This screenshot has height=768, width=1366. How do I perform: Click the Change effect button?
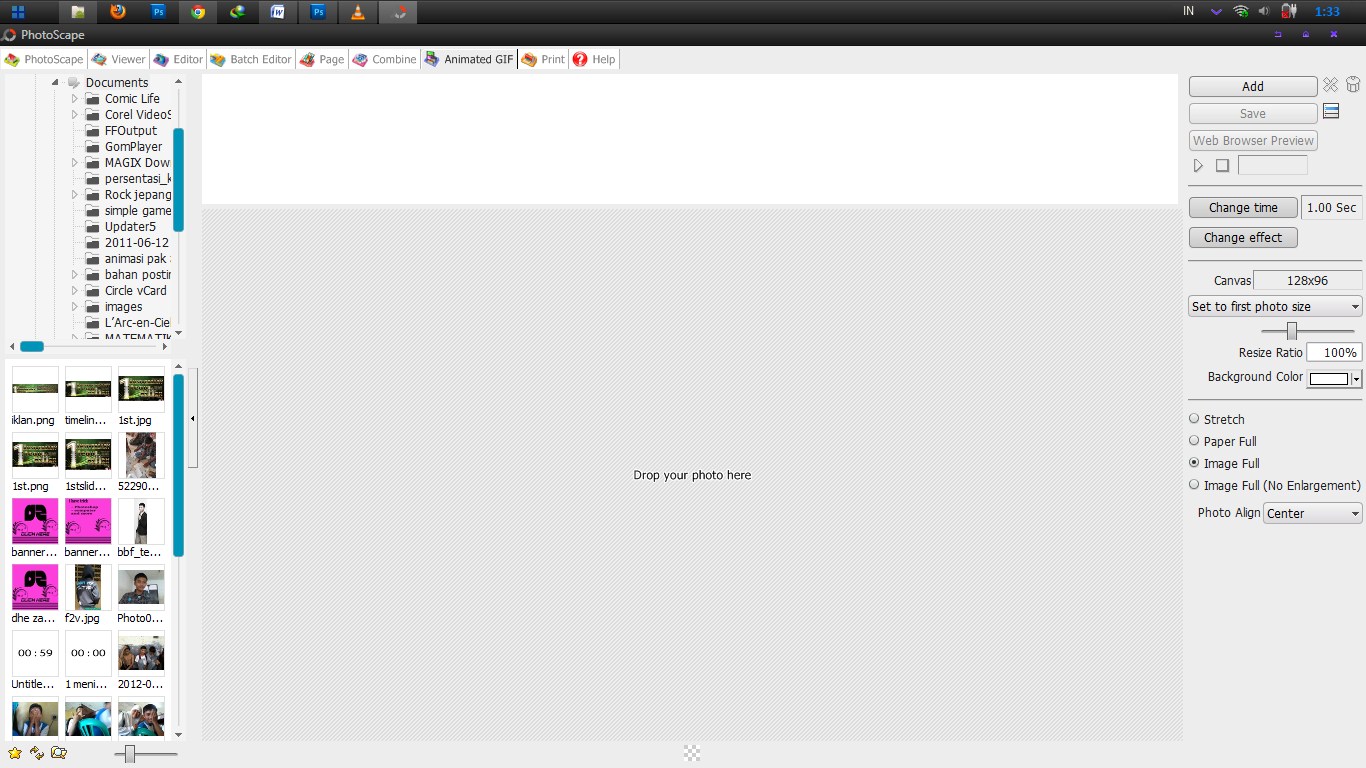(1243, 237)
